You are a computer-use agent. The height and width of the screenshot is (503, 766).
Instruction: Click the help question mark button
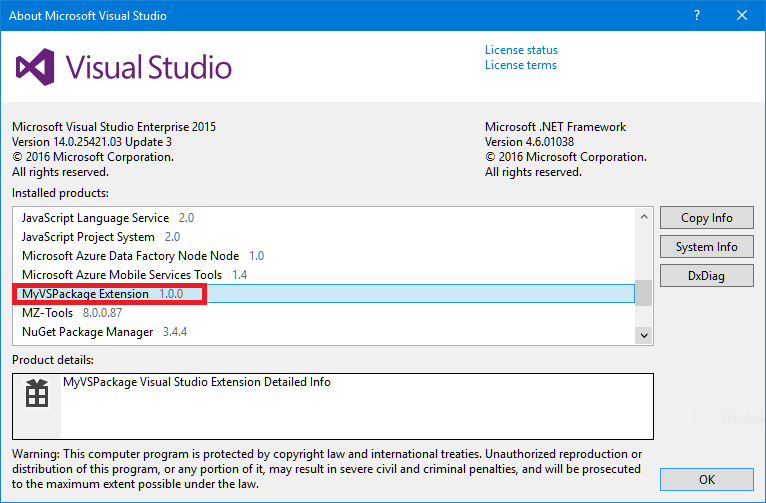coord(697,15)
